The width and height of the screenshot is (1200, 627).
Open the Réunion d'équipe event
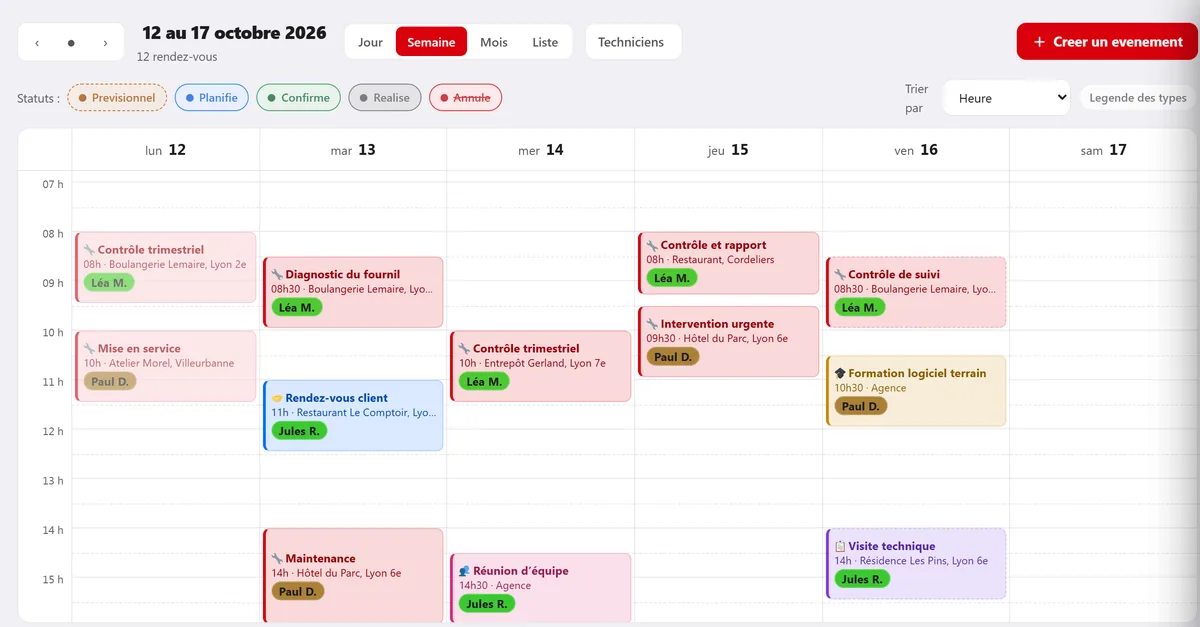tap(541, 587)
